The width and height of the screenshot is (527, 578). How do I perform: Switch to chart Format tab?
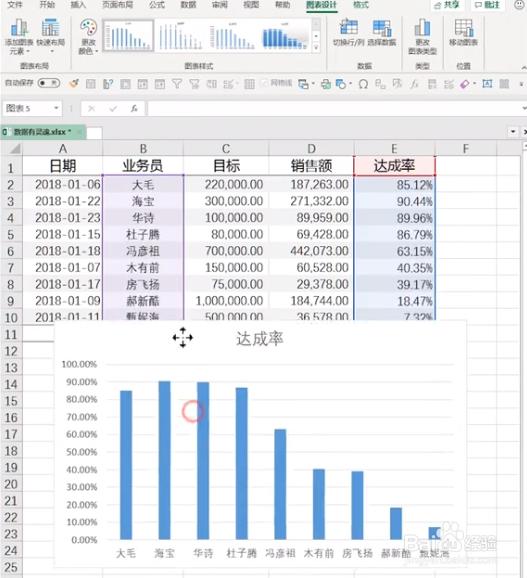pyautogui.click(x=361, y=5)
